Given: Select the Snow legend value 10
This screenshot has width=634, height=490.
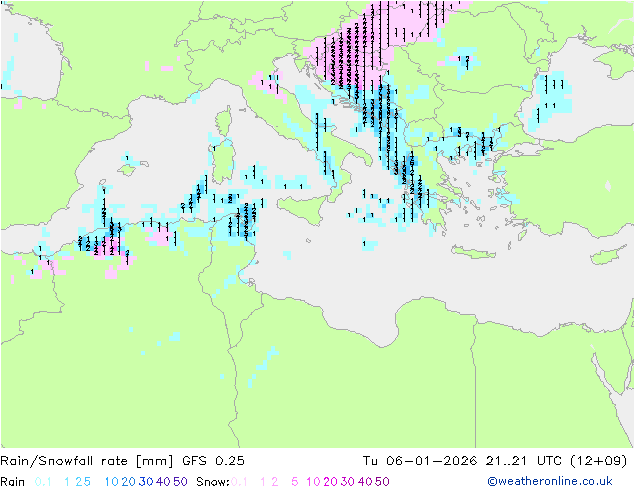Looking at the screenshot, I should click(x=313, y=482).
